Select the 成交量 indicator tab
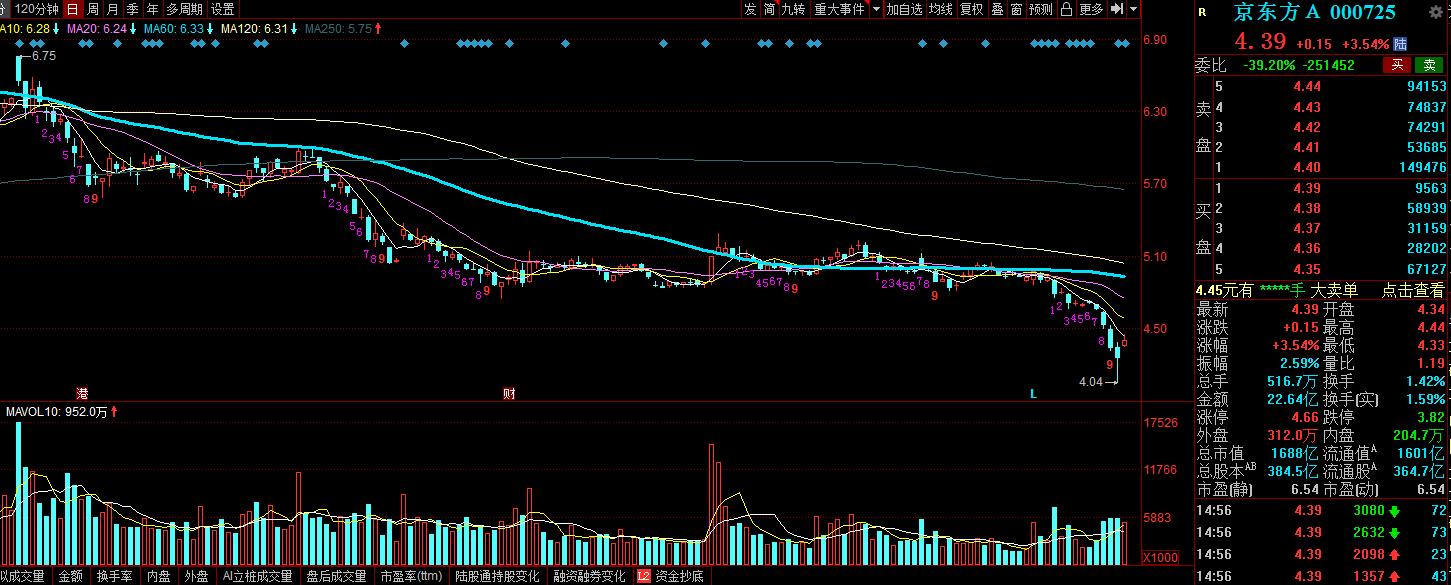Viewport: 1451px width, 585px height. pos(23,576)
